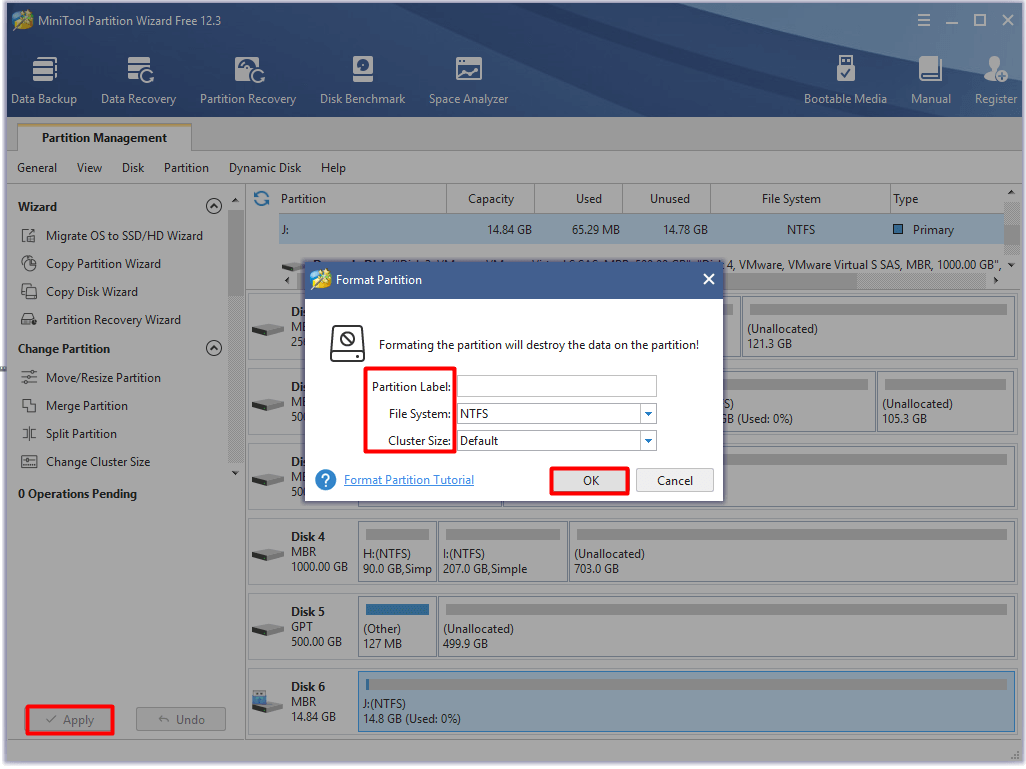The width and height of the screenshot is (1026, 769).
Task: Open the Help menu
Action: pyautogui.click(x=333, y=168)
